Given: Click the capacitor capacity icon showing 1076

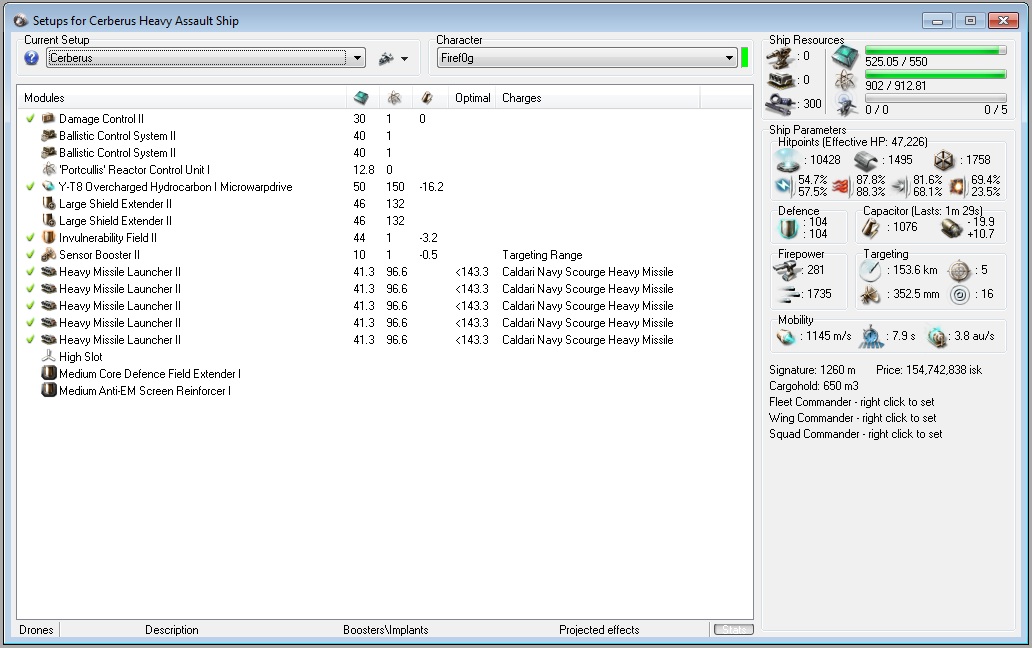Looking at the screenshot, I should tap(871, 228).
